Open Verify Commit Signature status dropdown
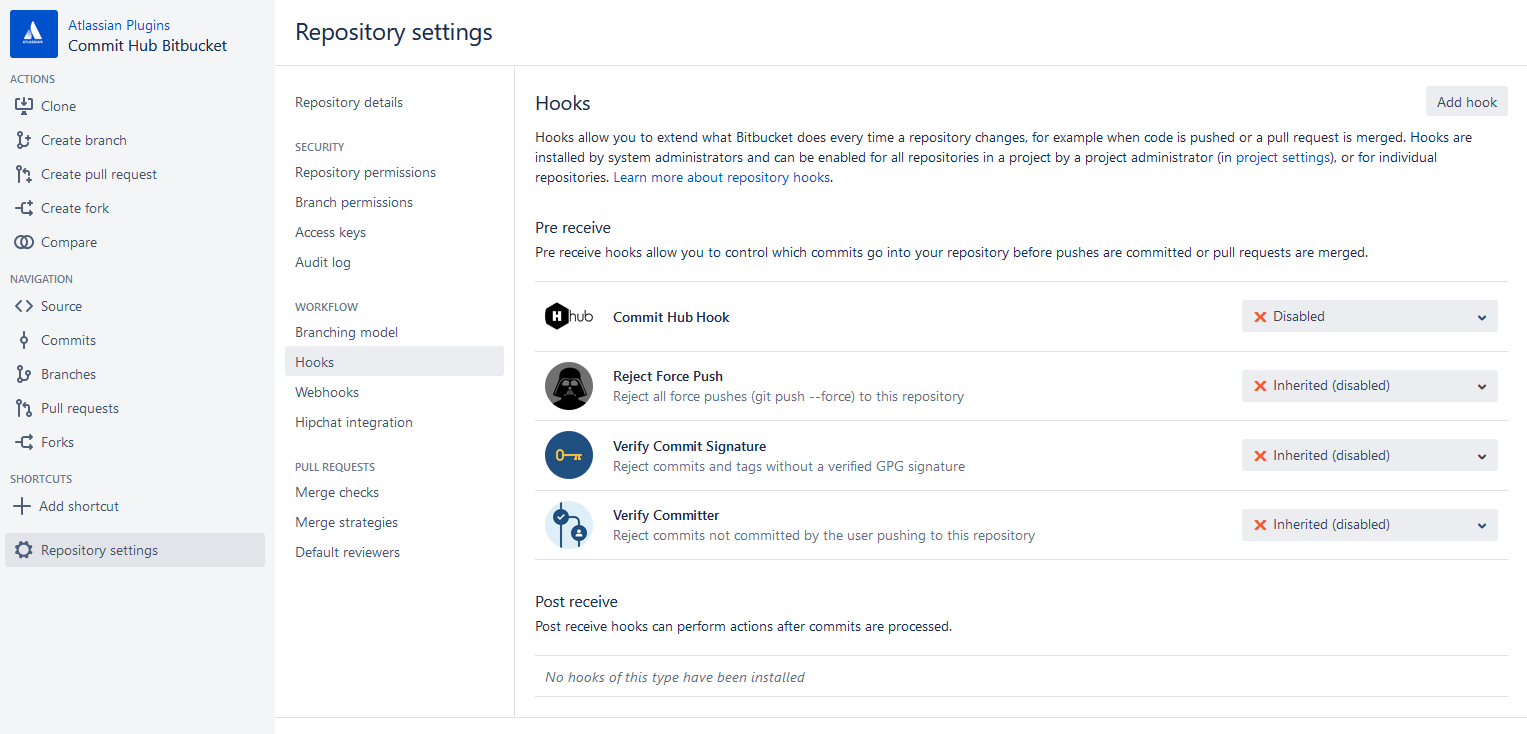Screen dimensions: 1527x734 click(x=1369, y=455)
